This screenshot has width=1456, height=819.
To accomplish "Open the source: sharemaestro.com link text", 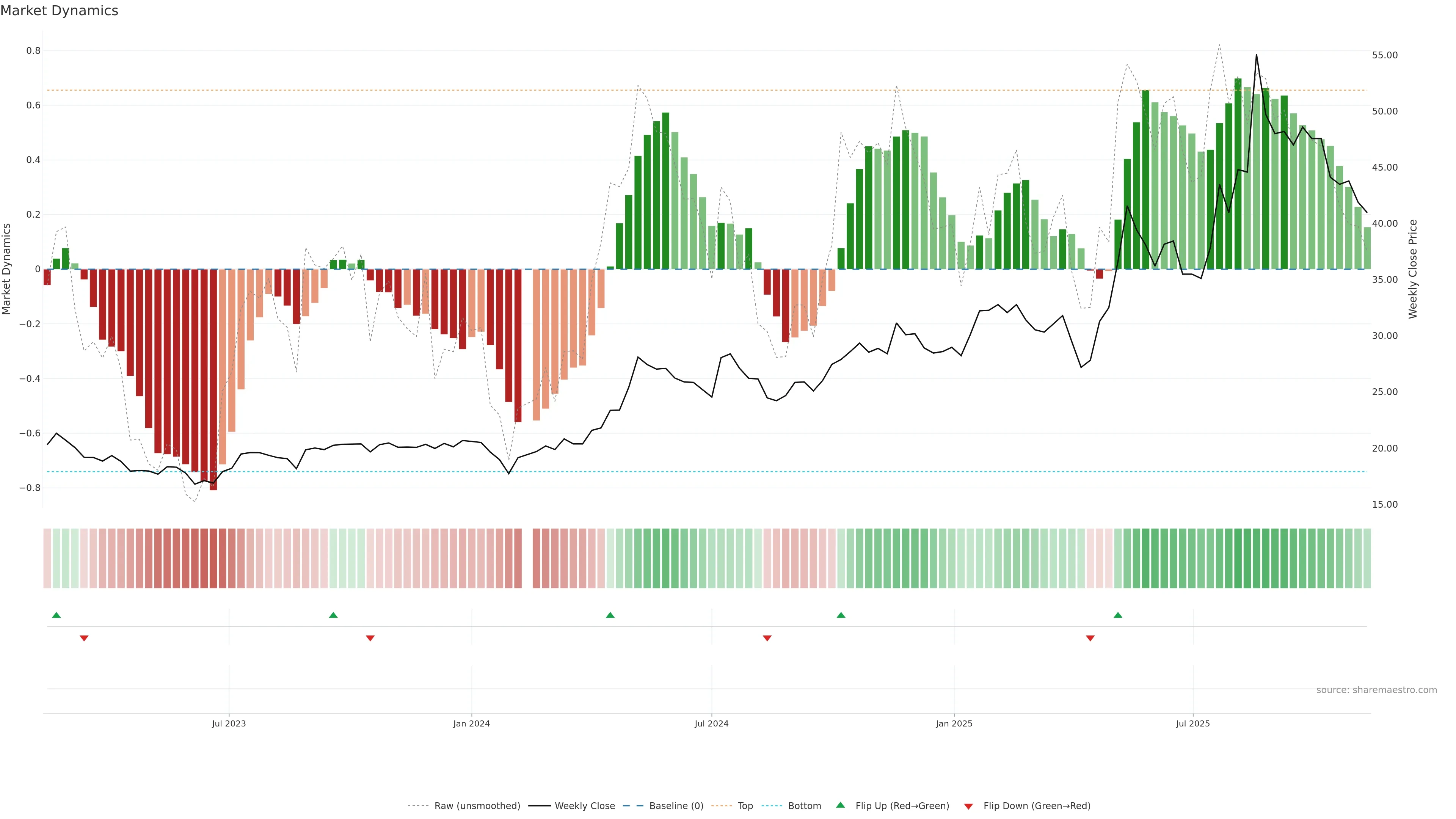I will (x=1376, y=690).
